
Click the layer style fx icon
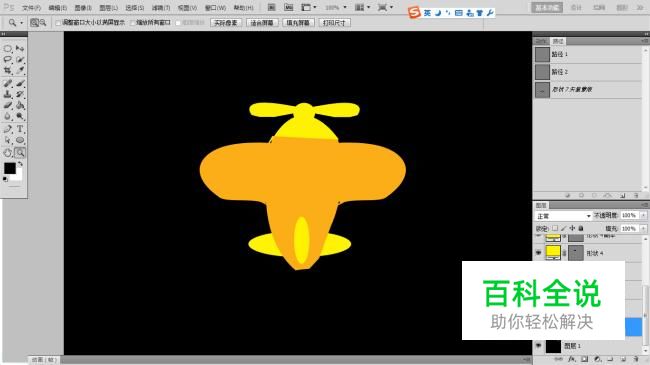tap(572, 359)
